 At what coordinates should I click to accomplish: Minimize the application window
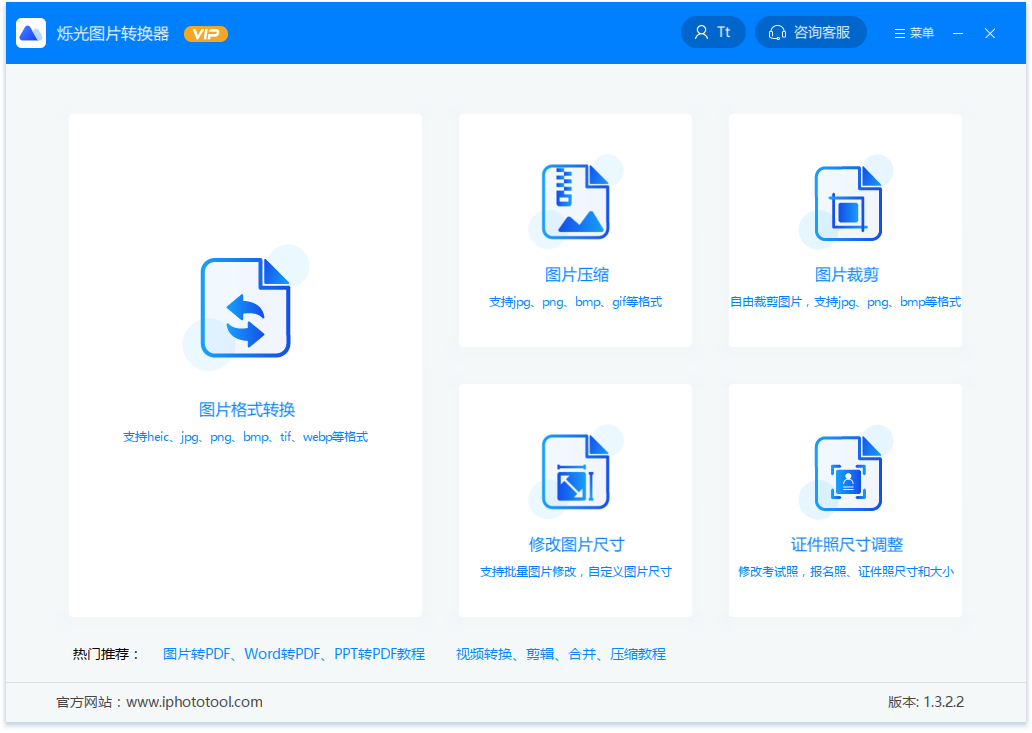click(x=957, y=32)
